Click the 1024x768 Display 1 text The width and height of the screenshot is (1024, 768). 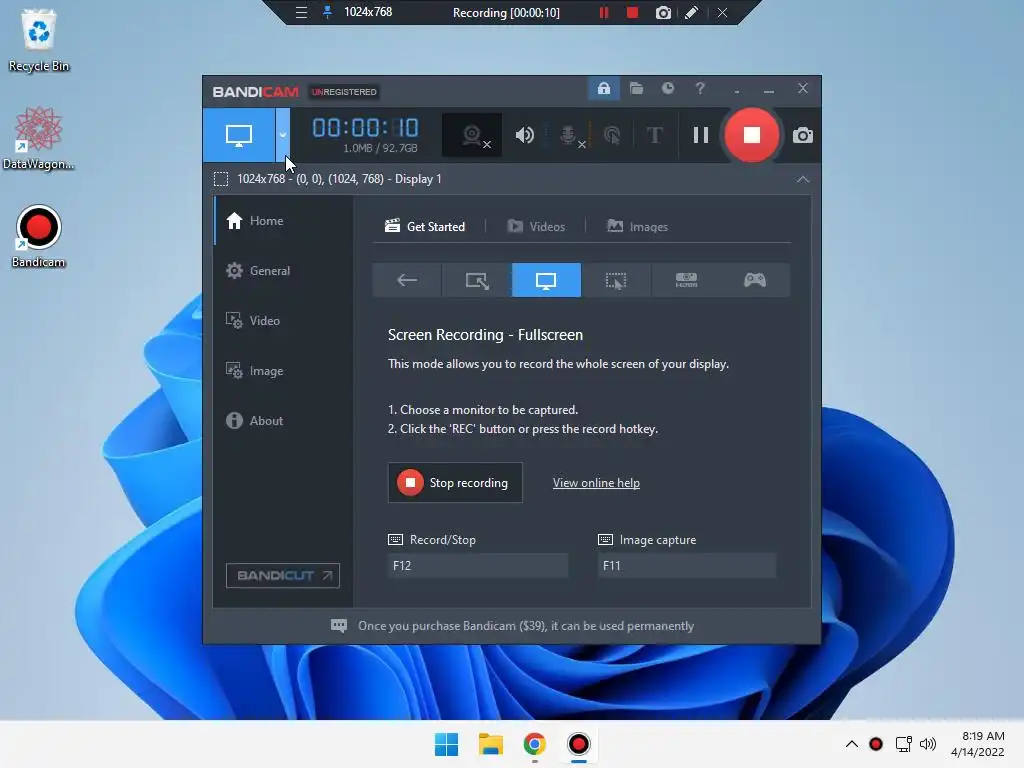tap(340, 179)
